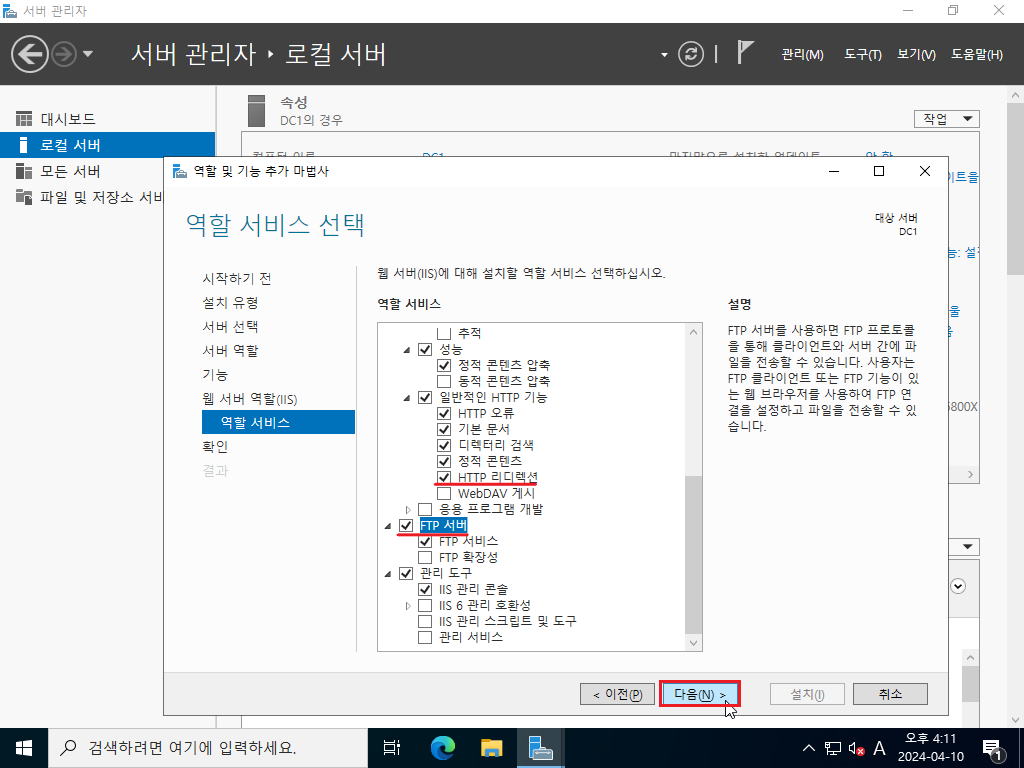Click the Windows Start button
The width and height of the screenshot is (1024, 768).
pyautogui.click(x=24, y=748)
